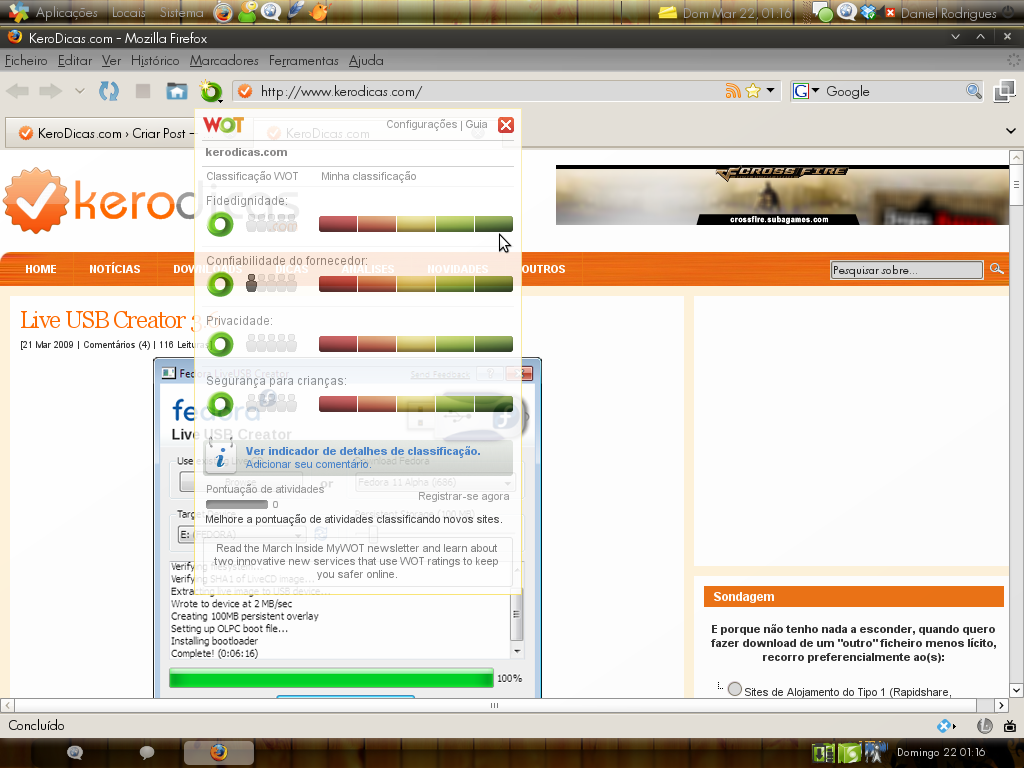Click the search magnifier in Google box
Screen dimensions: 1024x768
(x=973, y=91)
